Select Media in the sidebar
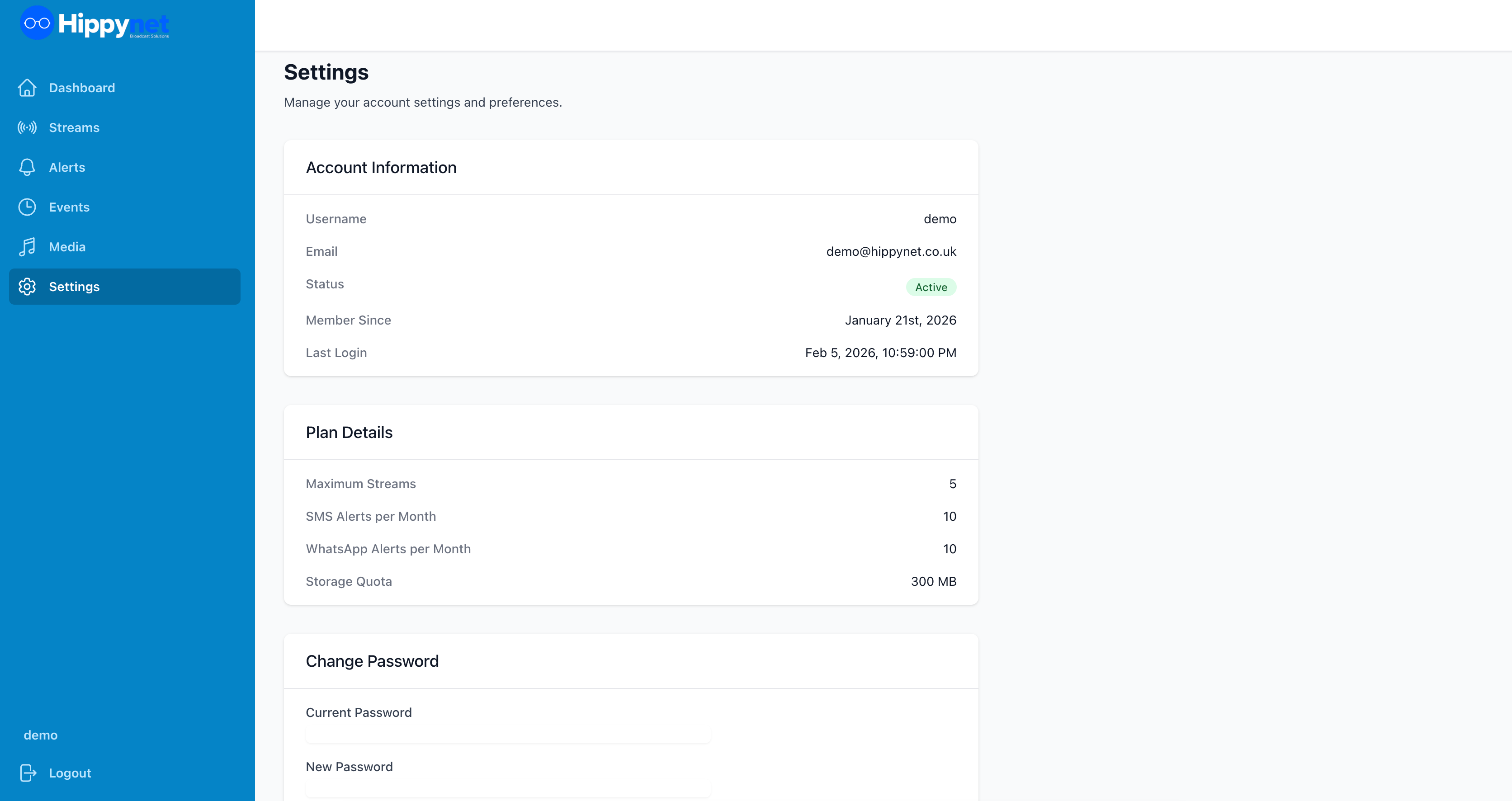This screenshot has width=1512, height=801. (x=67, y=247)
